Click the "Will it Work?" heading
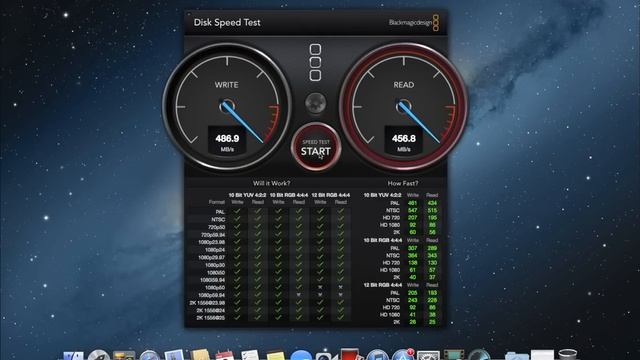The image size is (640, 360). click(x=271, y=183)
